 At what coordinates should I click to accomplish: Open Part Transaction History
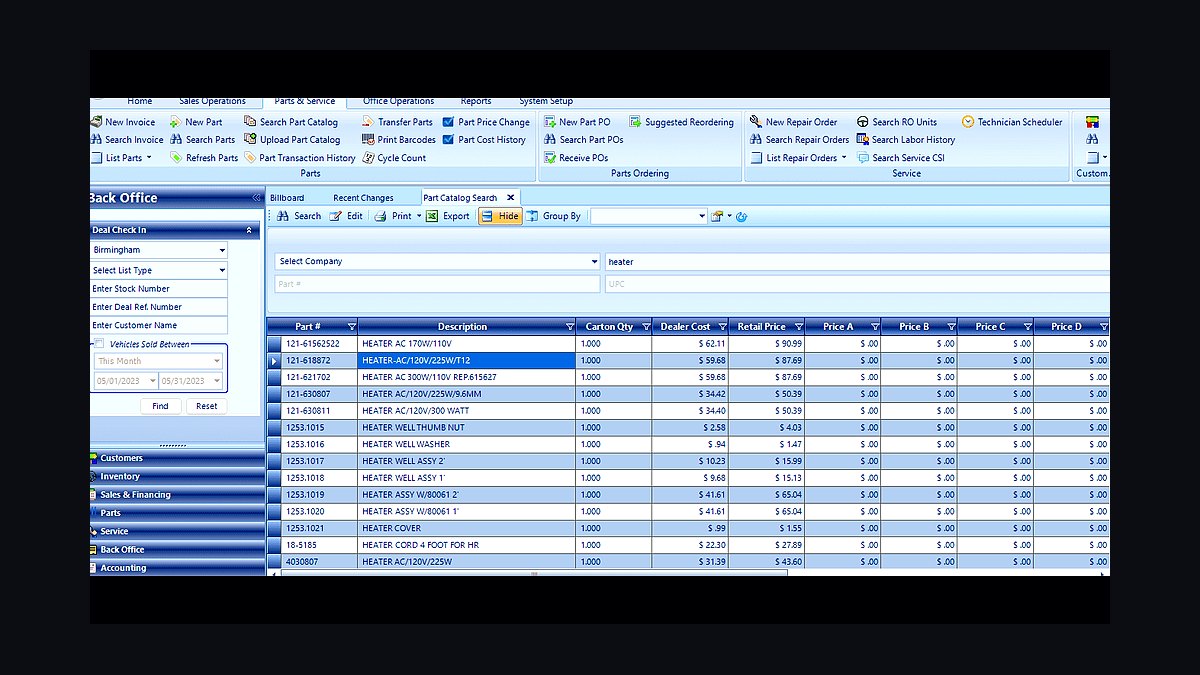point(300,158)
